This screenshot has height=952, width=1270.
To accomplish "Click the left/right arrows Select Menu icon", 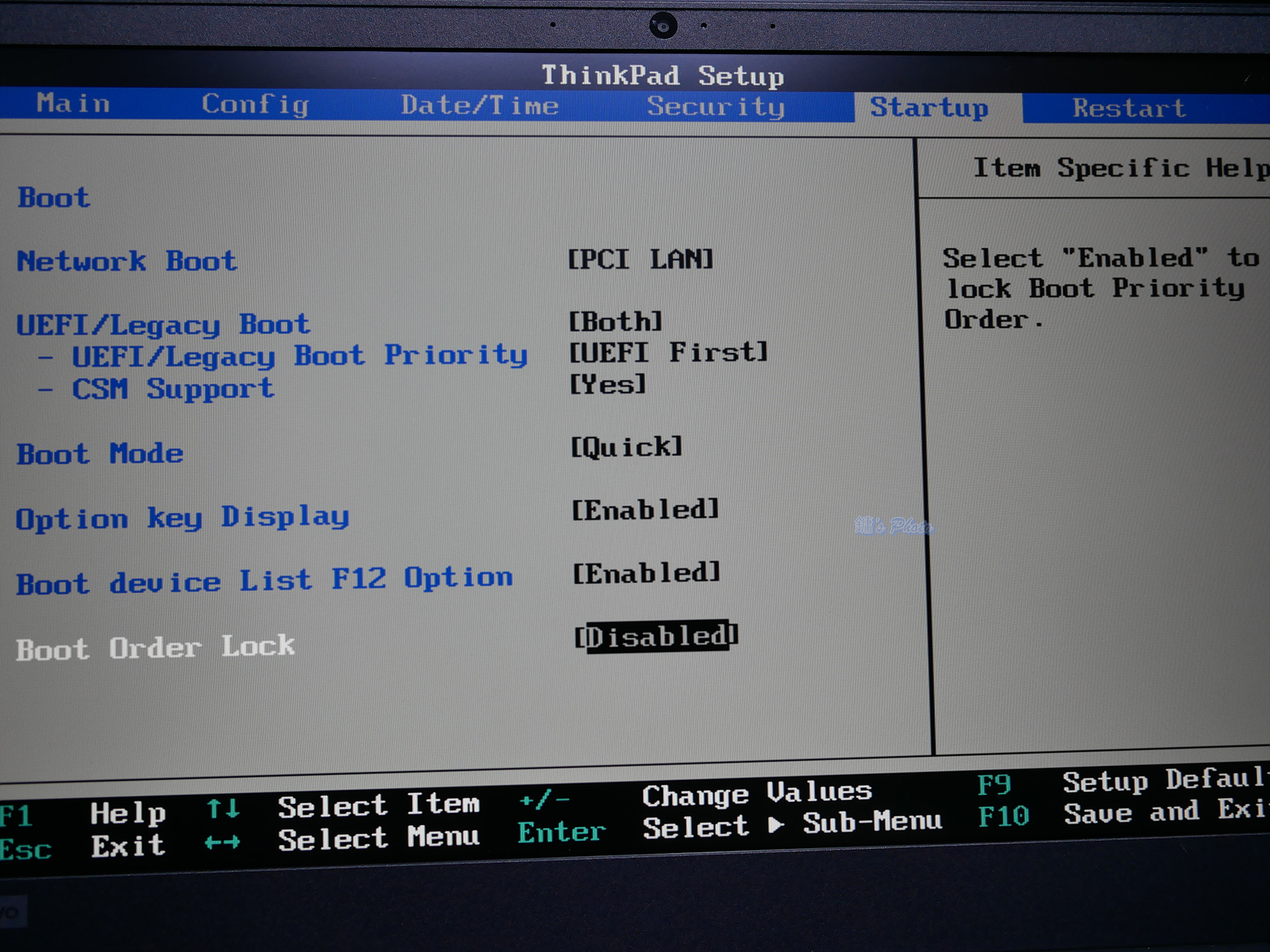I will 222,842.
